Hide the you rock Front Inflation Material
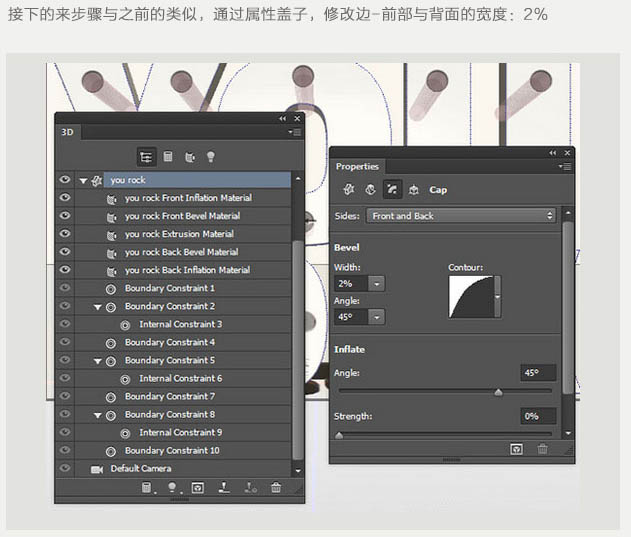Screen dimensions: 631x537 (65, 198)
